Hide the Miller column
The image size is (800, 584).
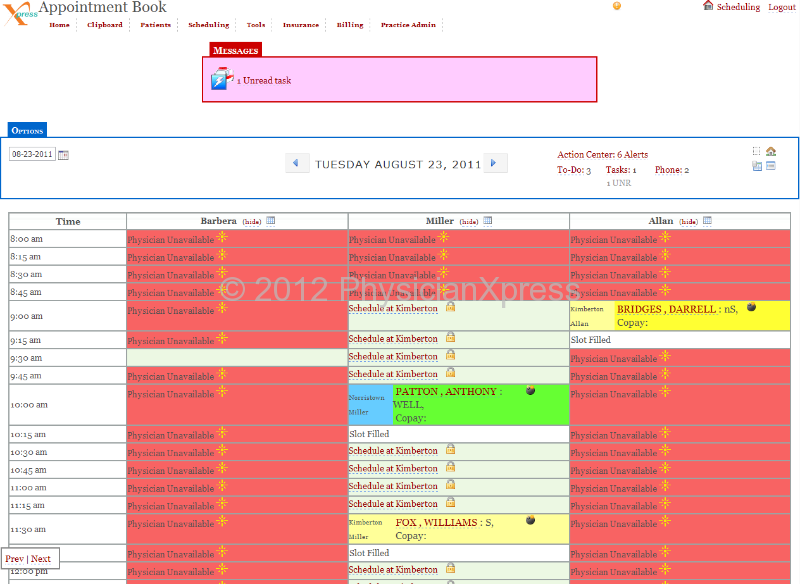coord(468,221)
